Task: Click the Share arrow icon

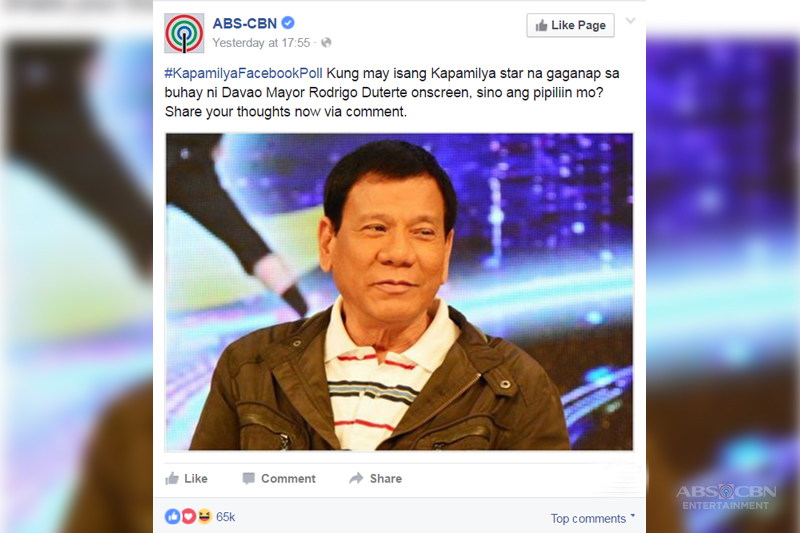Action: click(356, 478)
